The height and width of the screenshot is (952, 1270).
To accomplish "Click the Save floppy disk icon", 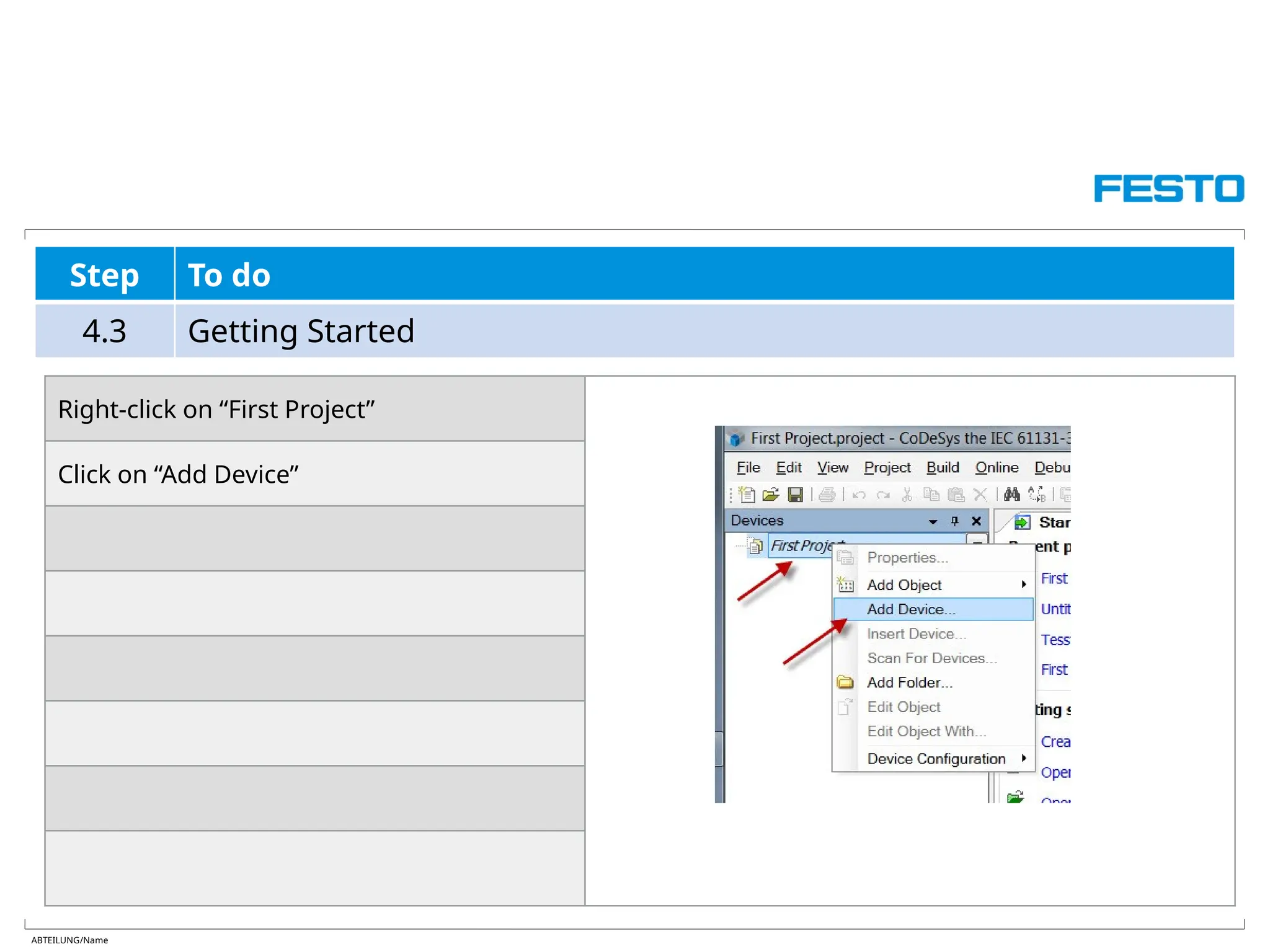I will [796, 495].
